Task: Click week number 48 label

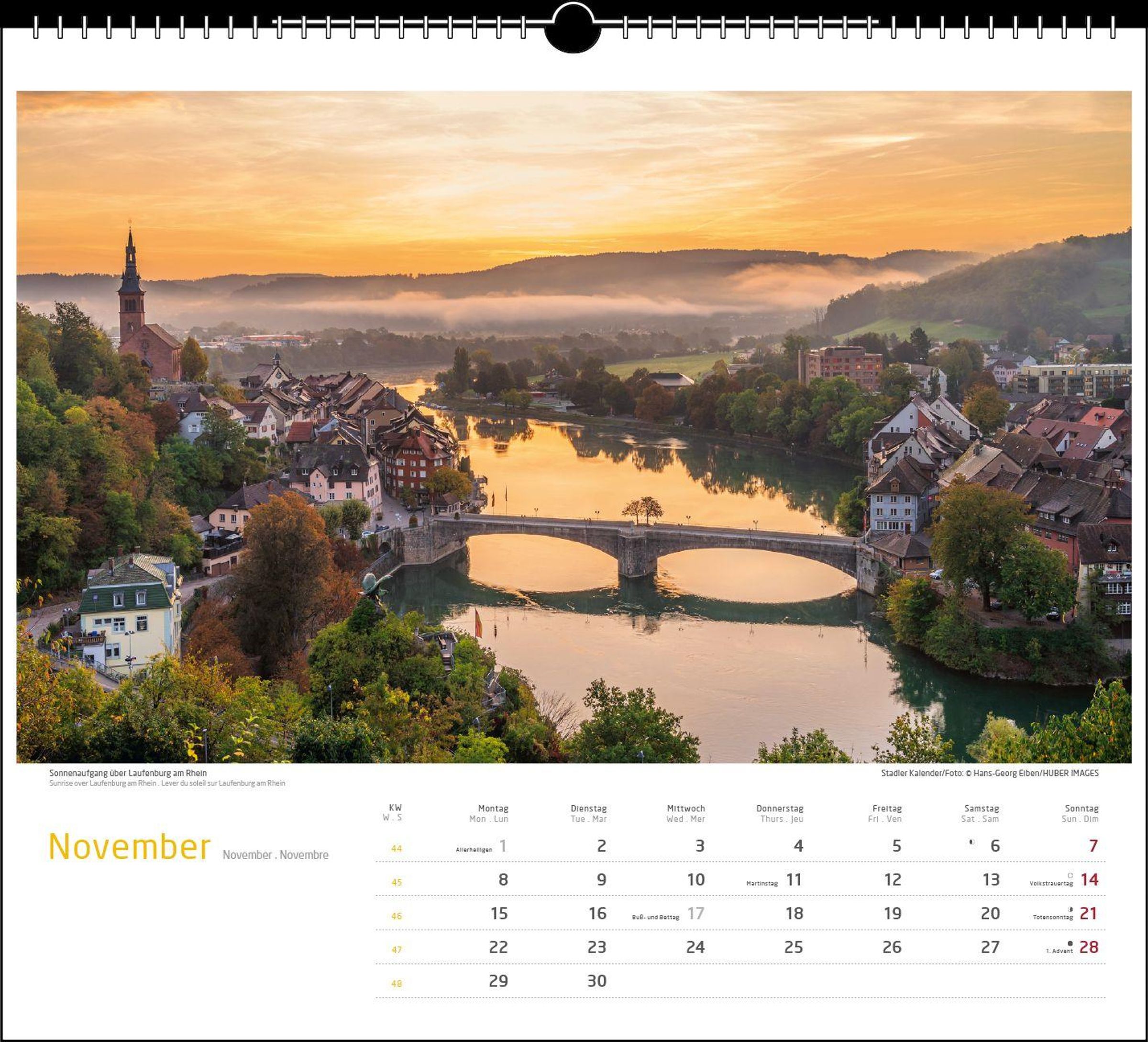Action: pyautogui.click(x=397, y=983)
